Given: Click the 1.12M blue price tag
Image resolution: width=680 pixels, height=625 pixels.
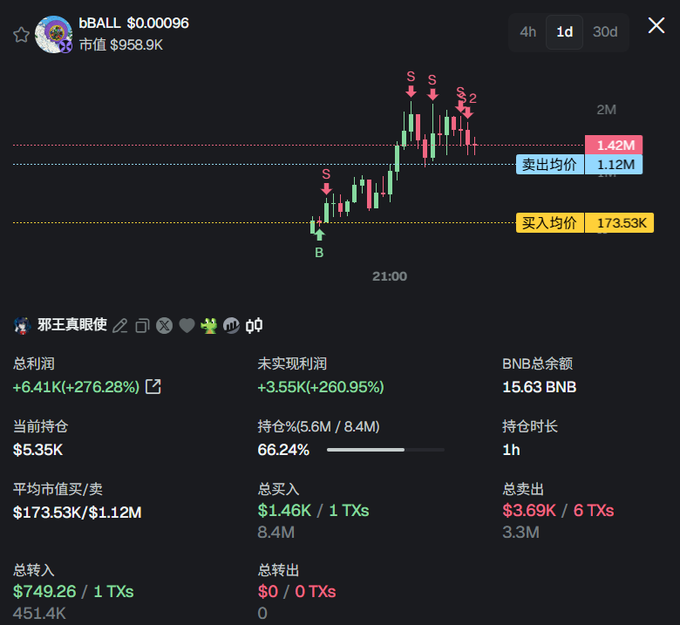Looking at the screenshot, I should 614,164.
